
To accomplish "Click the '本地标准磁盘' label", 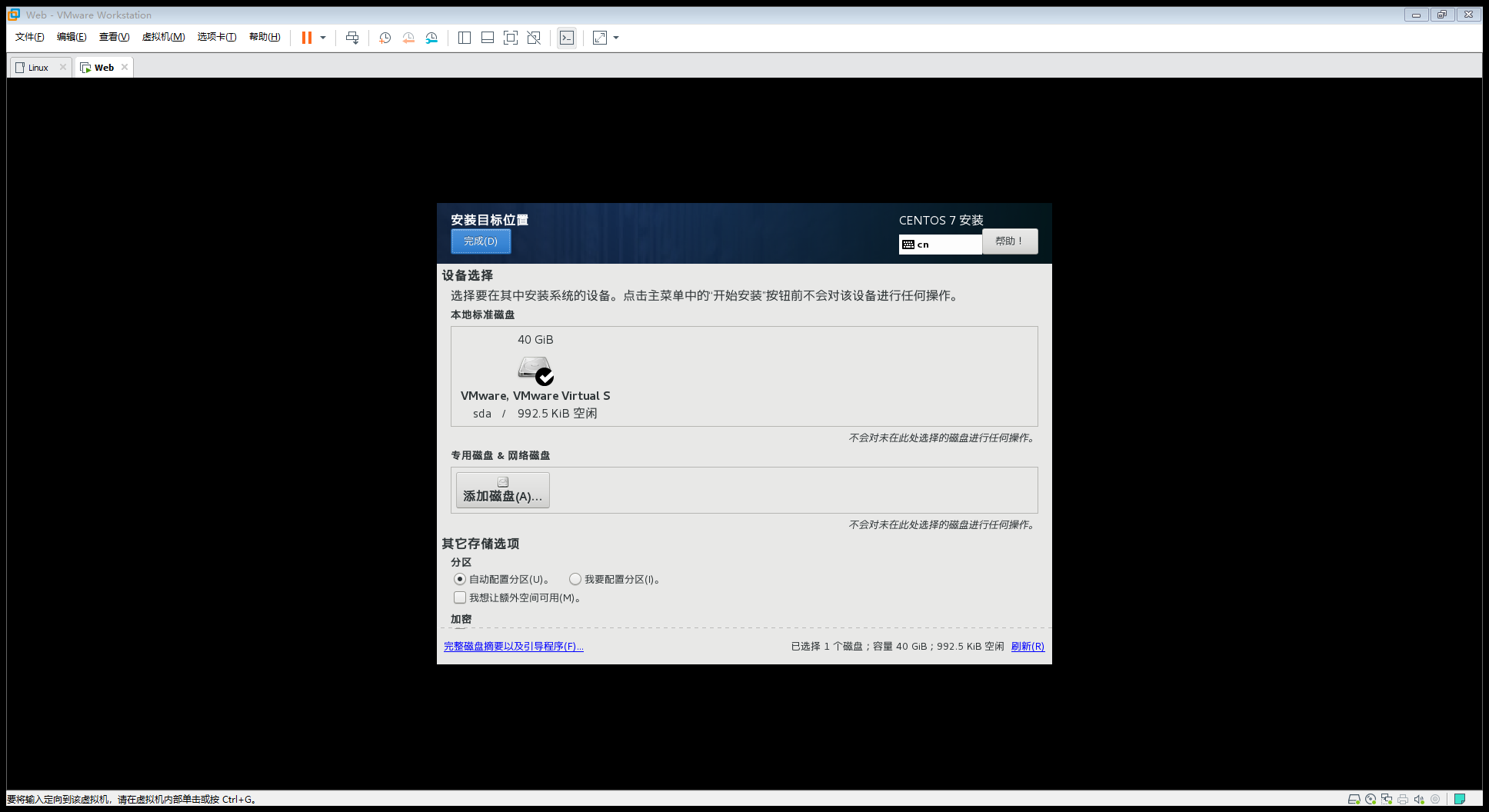I will [x=483, y=314].
